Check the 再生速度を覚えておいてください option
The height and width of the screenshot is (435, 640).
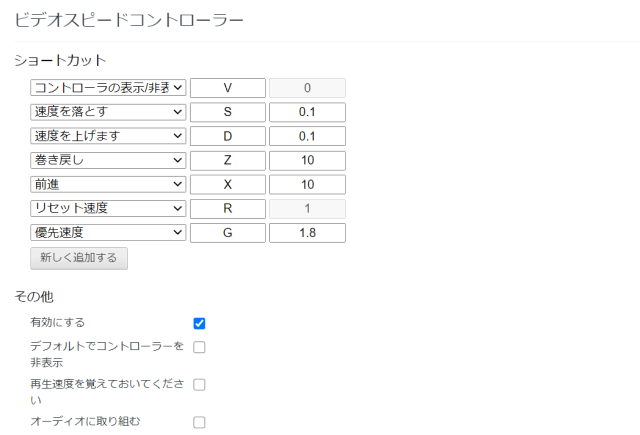(x=199, y=384)
